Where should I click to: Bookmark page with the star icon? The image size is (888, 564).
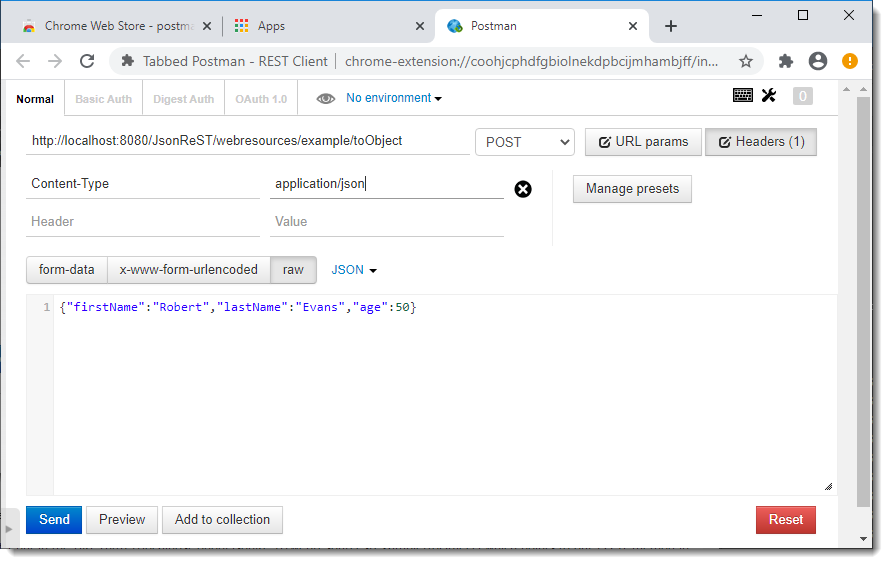[746, 61]
